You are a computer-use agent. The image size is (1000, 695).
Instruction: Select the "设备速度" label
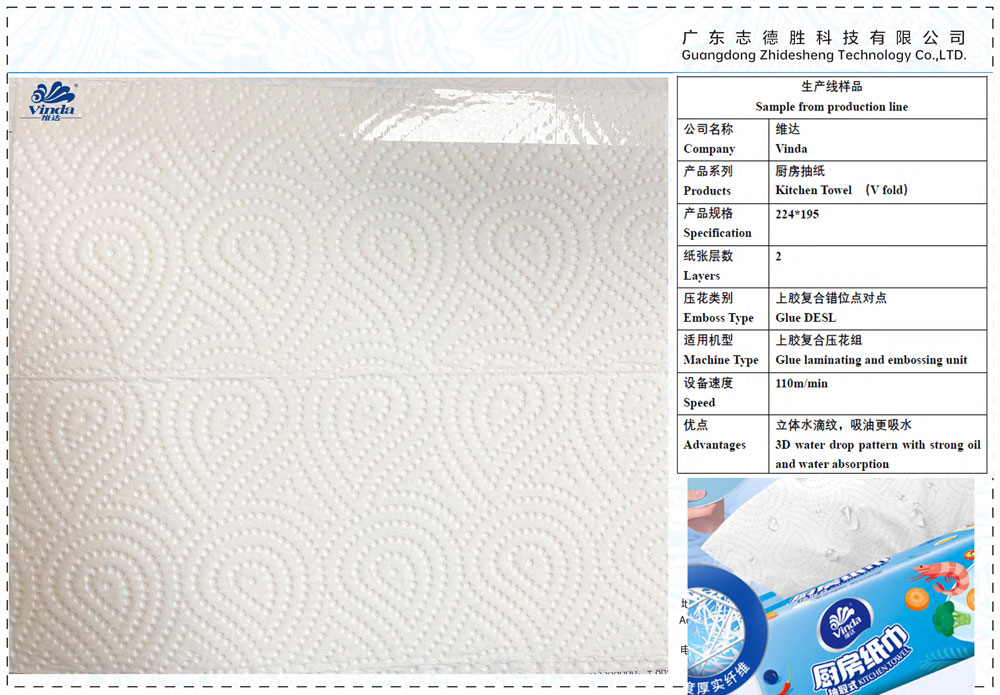(x=708, y=383)
